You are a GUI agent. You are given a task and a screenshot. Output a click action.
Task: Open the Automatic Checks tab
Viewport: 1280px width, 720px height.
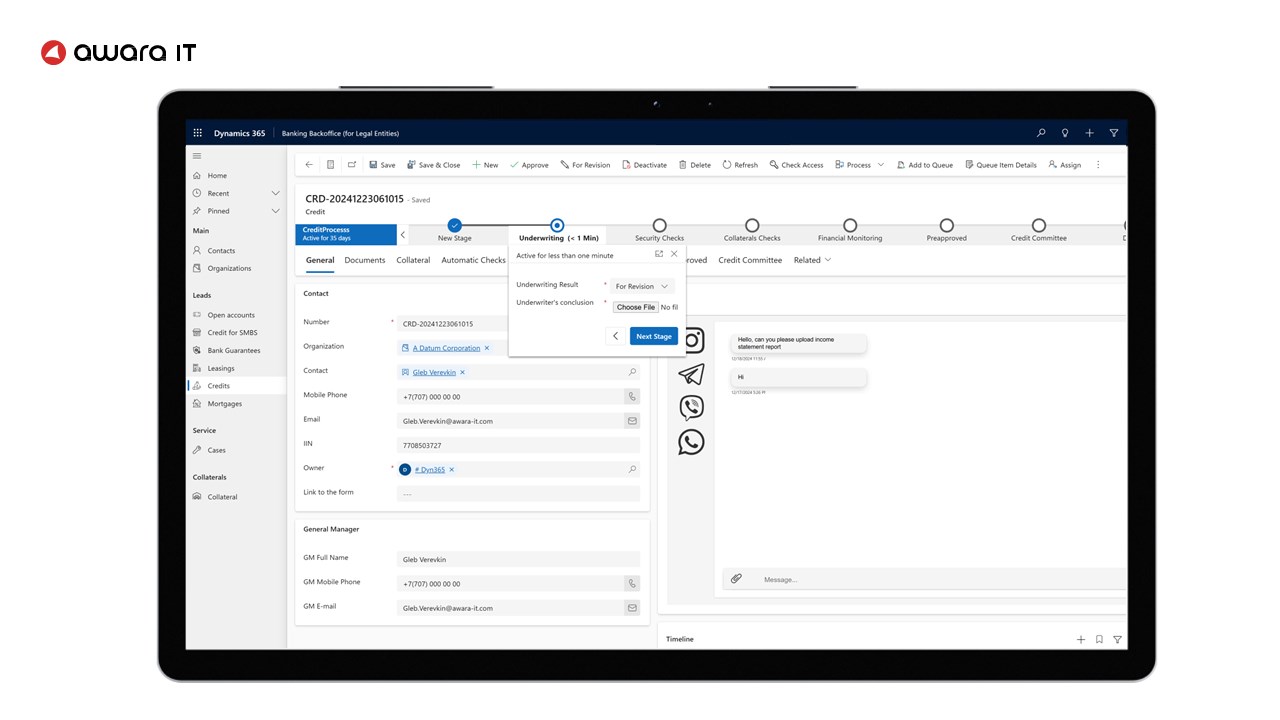474,260
